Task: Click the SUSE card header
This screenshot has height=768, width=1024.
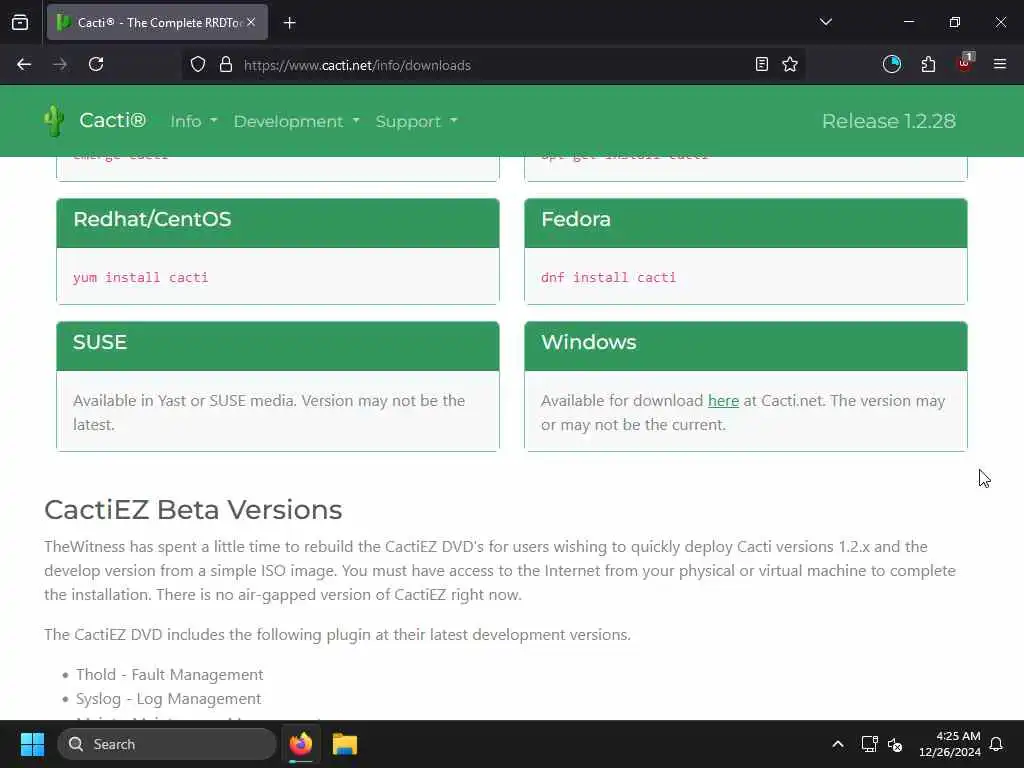Action: click(278, 346)
